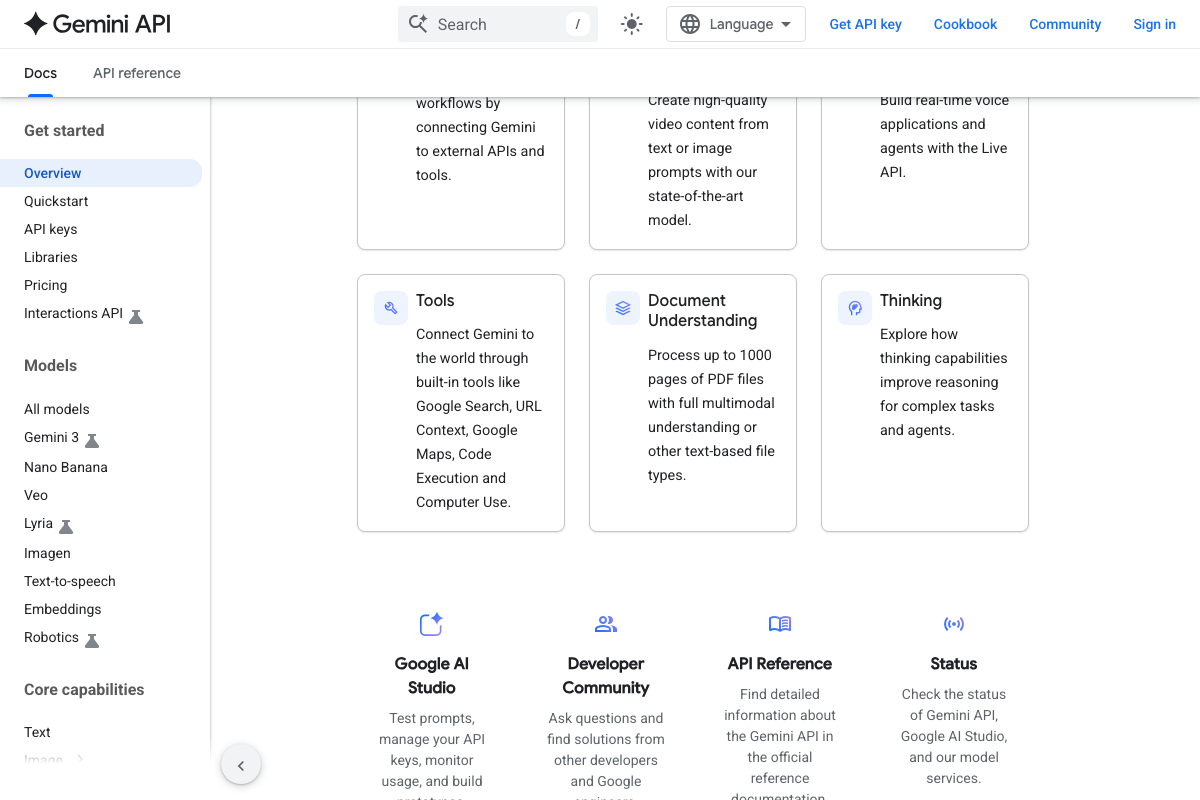
Task: Click the API Reference book icon
Action: [x=779, y=623]
